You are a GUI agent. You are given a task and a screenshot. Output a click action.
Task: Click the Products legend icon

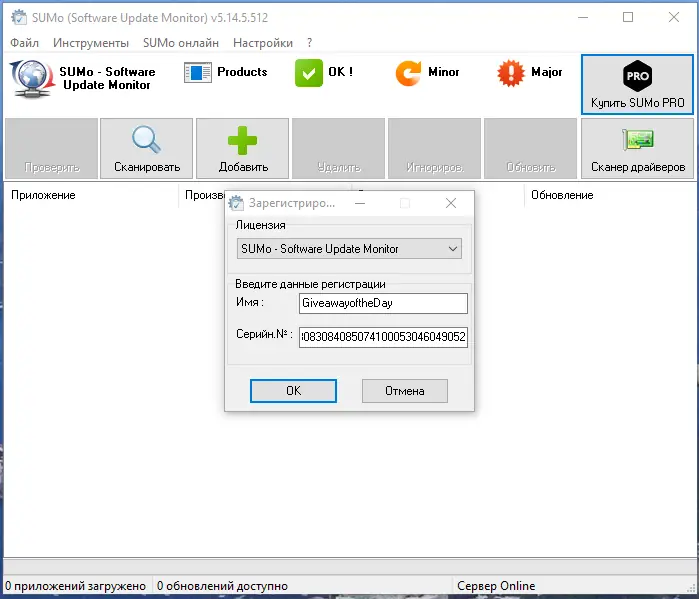click(197, 72)
